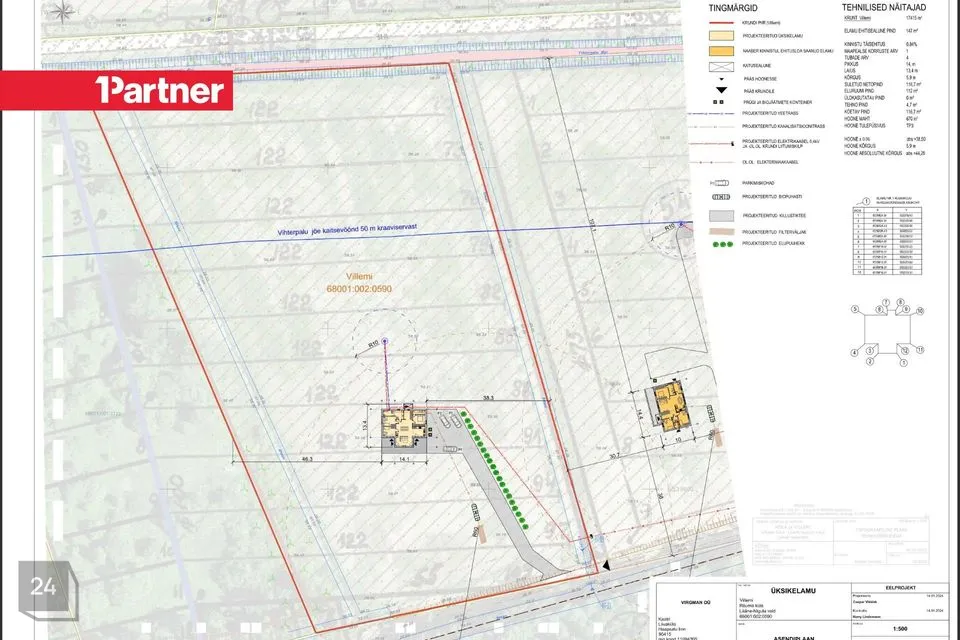Click the parking spaces legend symbol
The image size is (960, 640).
719,183
